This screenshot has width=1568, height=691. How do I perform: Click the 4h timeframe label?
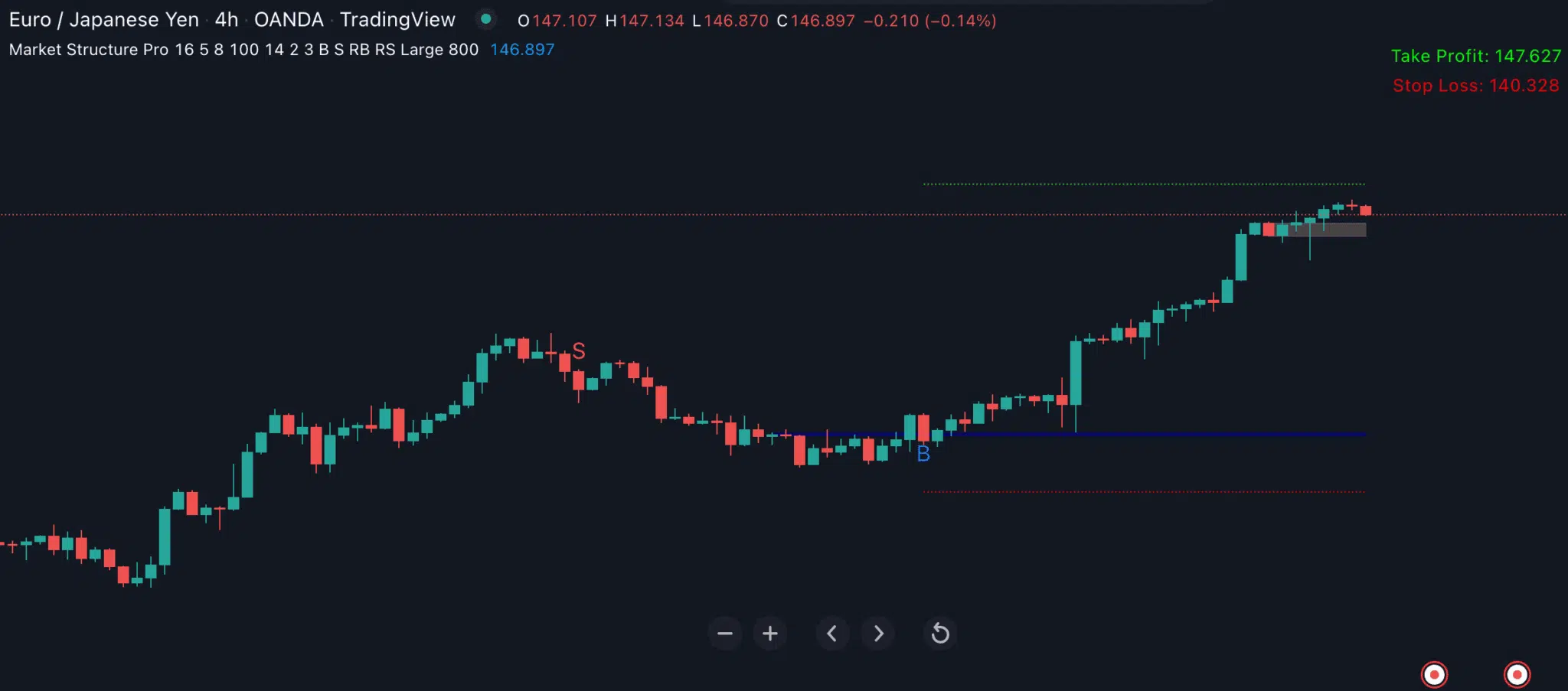[x=227, y=20]
